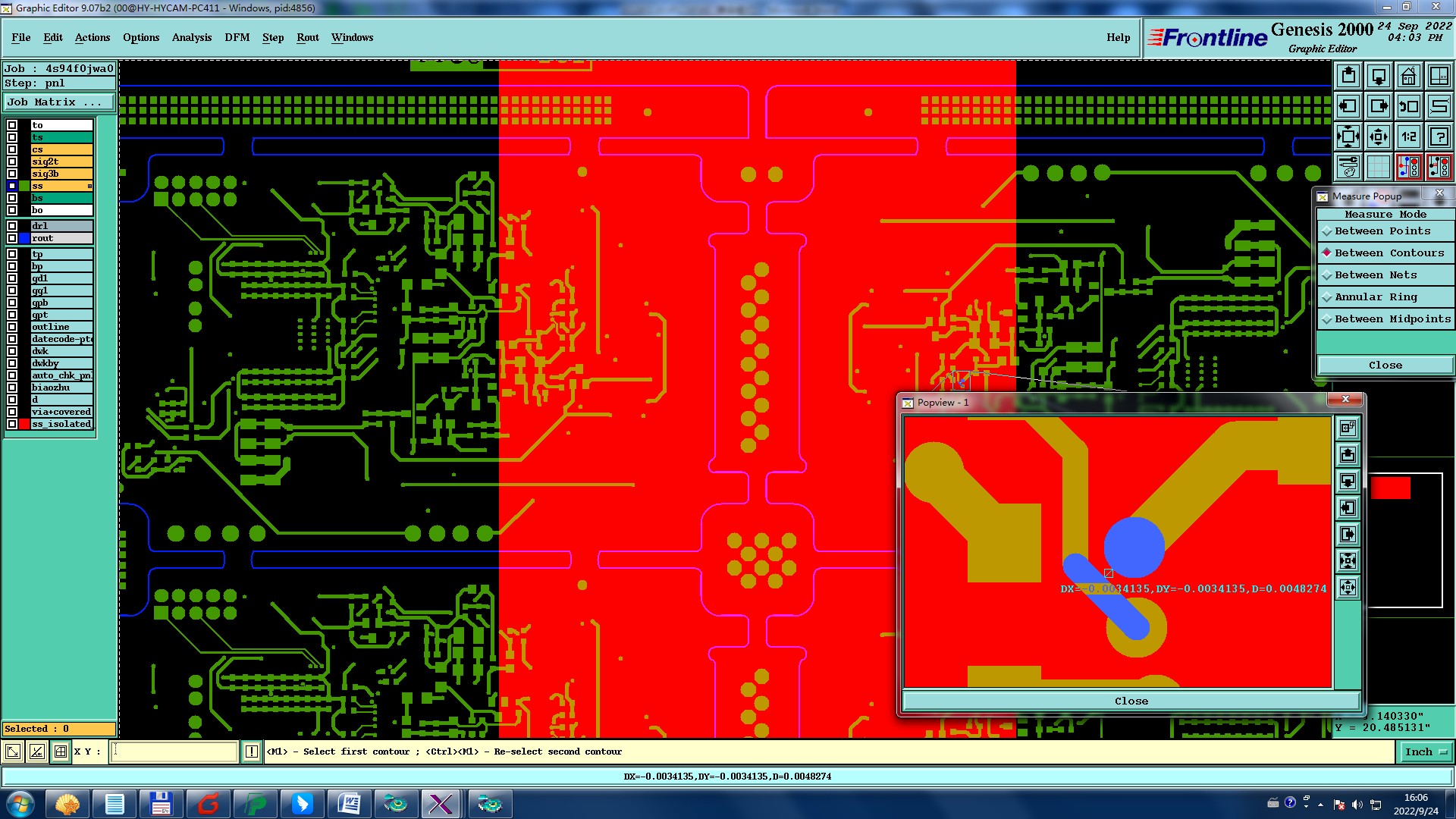Click the pan up arrow icon

tap(1348, 76)
